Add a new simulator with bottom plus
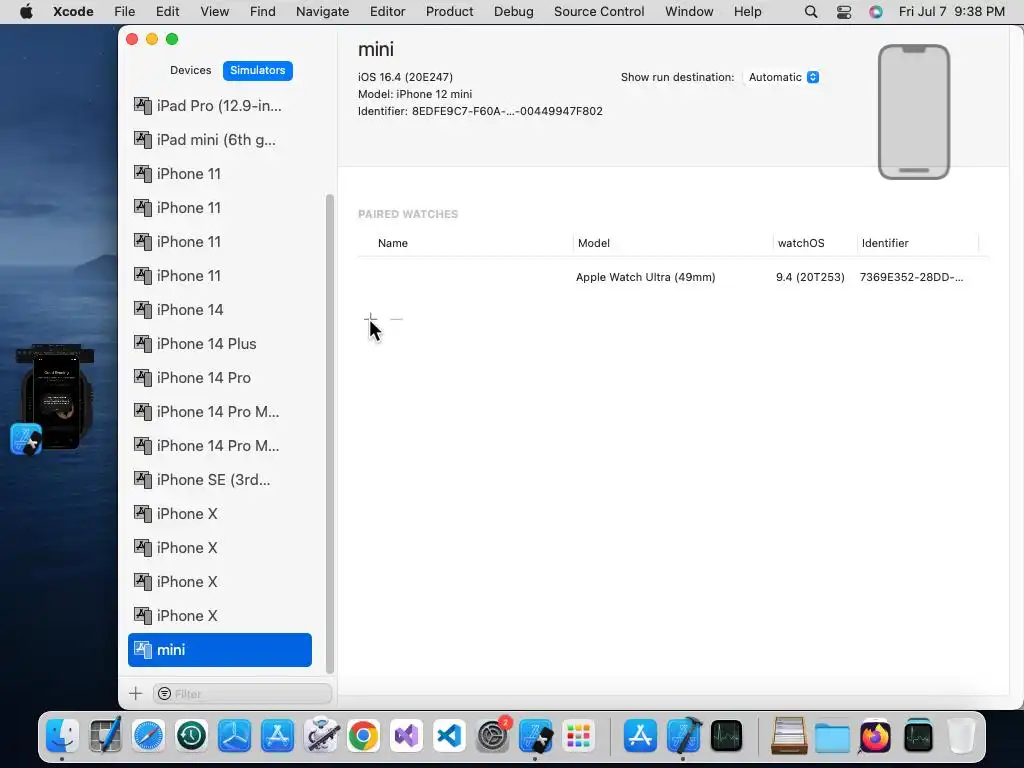This screenshot has width=1024, height=768. (136, 694)
